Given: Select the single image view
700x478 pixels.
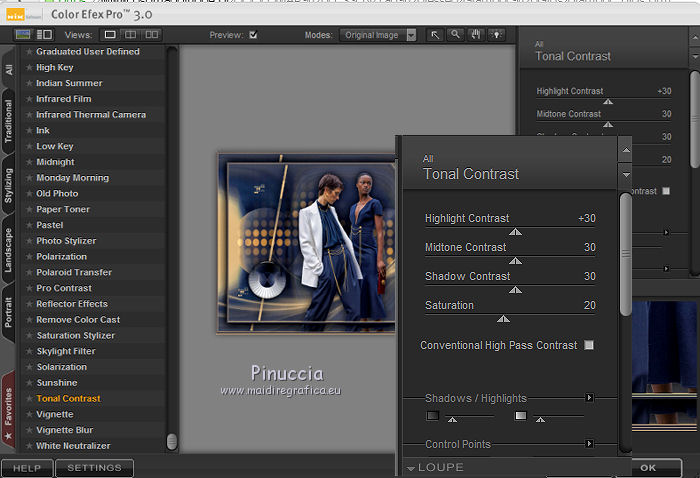Looking at the screenshot, I should coord(110,34).
